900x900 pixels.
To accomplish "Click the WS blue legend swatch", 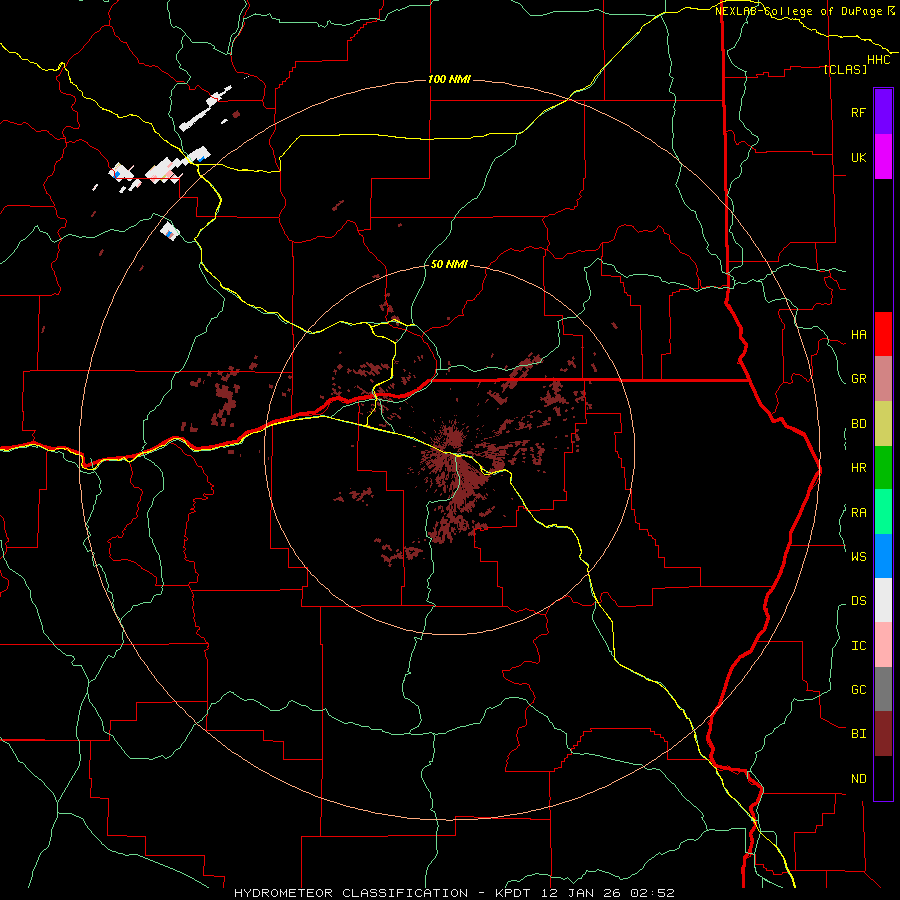I will point(883,556).
